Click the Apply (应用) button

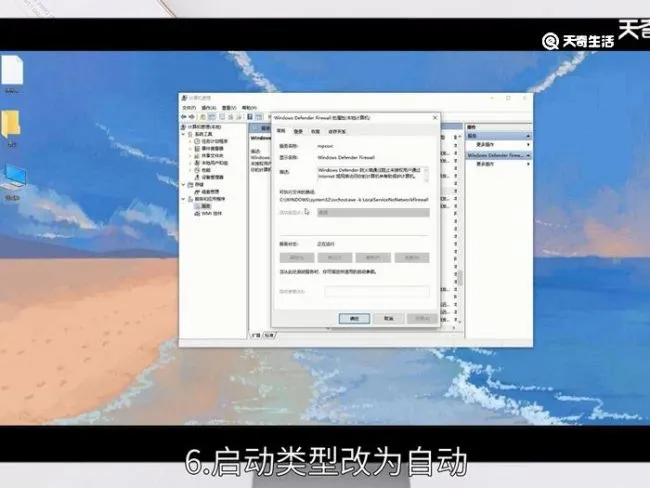(x=422, y=318)
